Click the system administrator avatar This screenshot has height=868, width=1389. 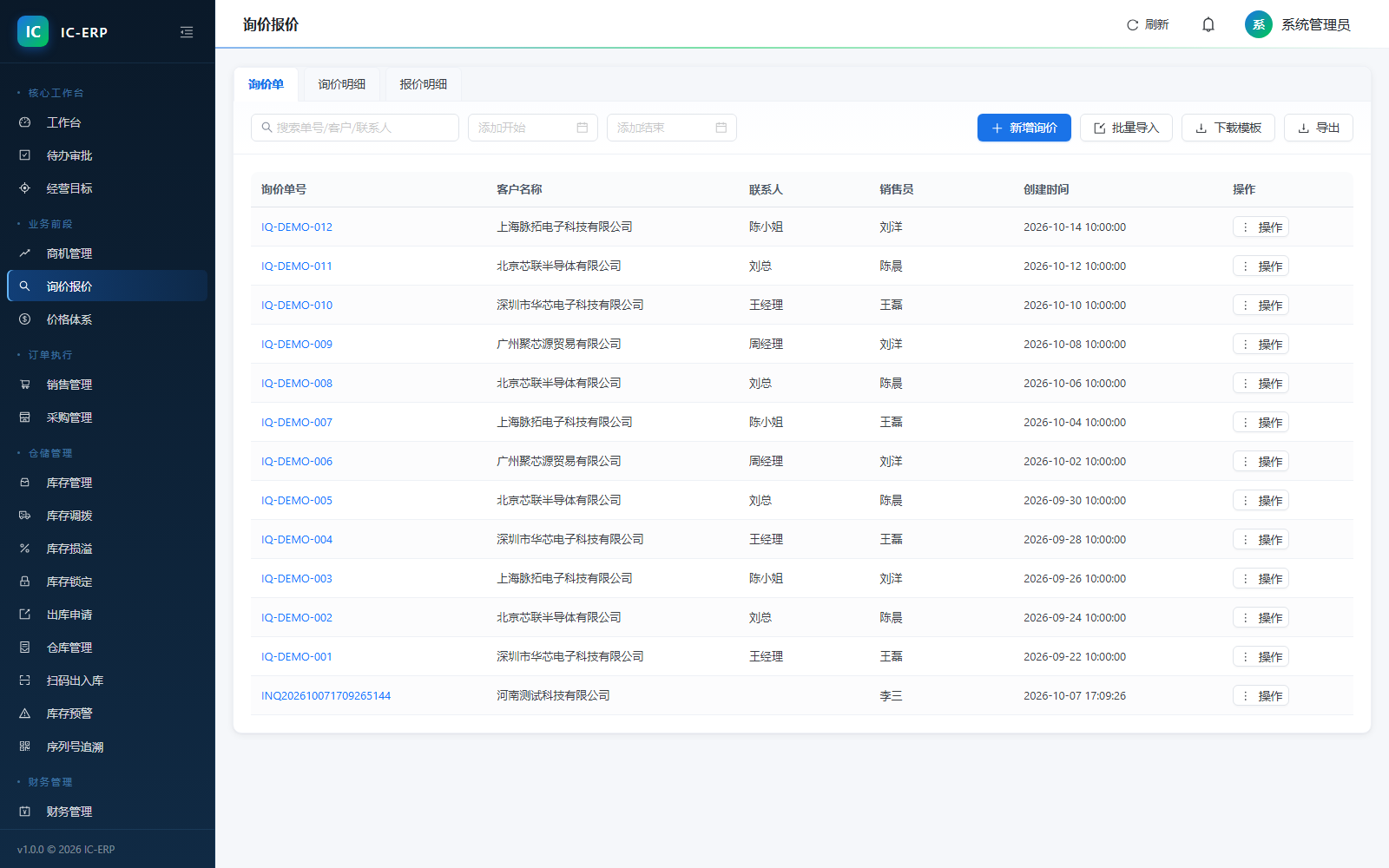(1259, 24)
